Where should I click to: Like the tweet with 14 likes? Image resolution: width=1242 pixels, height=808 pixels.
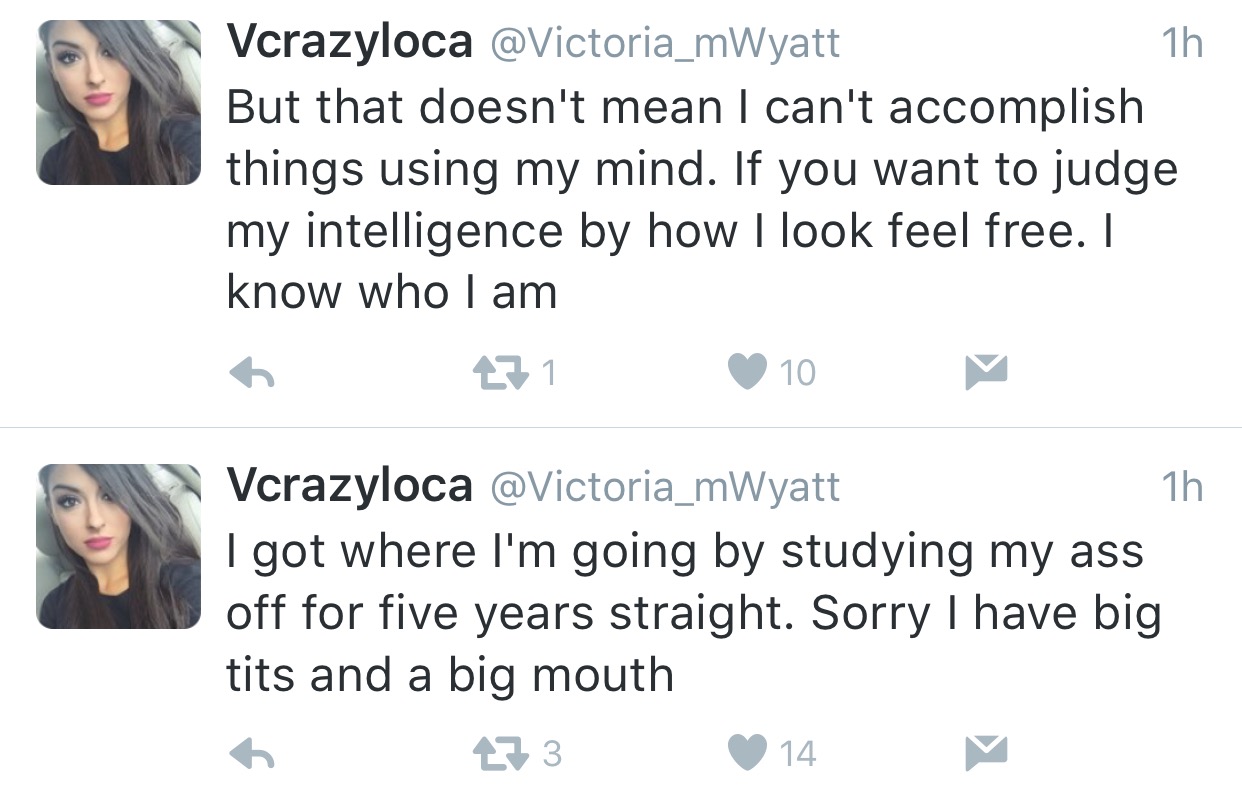pyautogui.click(x=747, y=753)
